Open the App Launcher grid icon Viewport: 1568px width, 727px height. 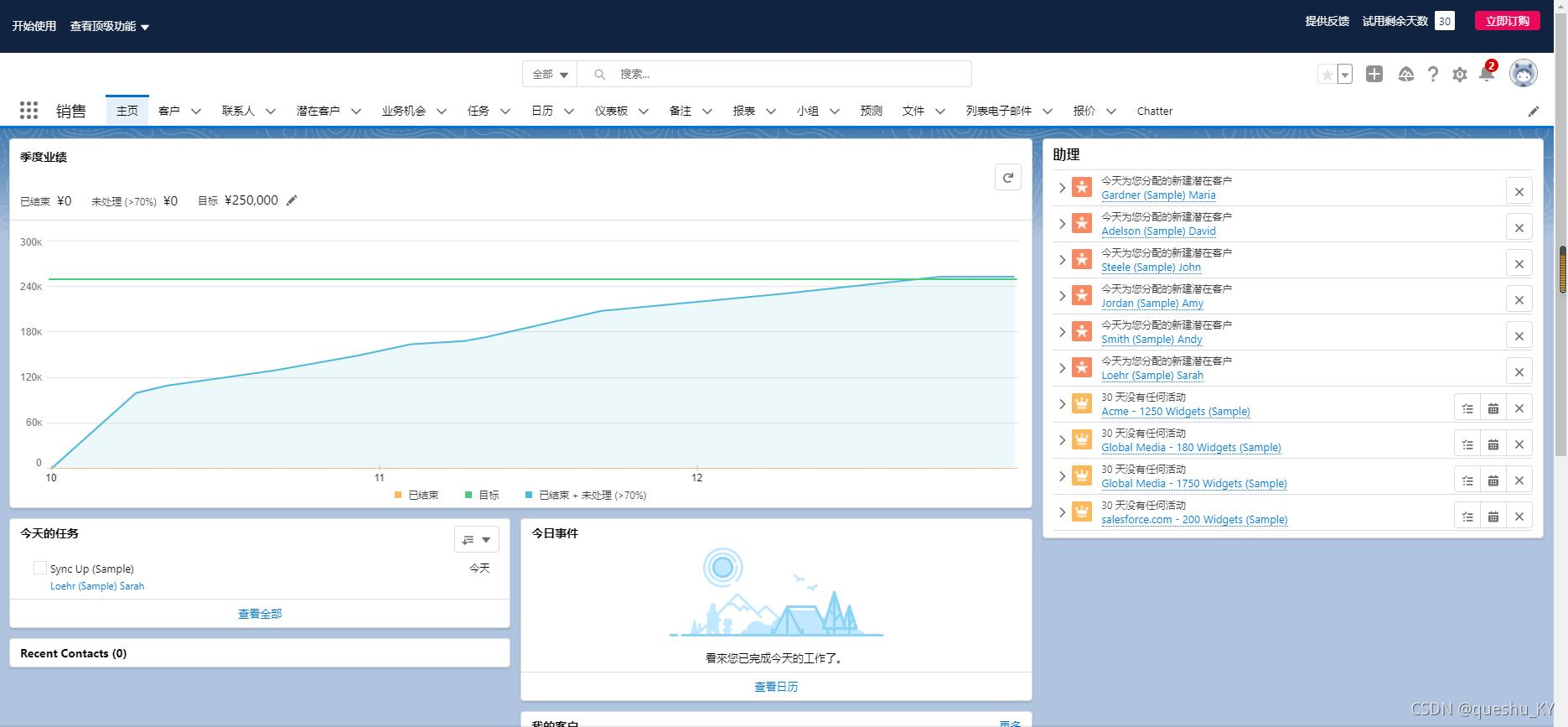(x=28, y=110)
